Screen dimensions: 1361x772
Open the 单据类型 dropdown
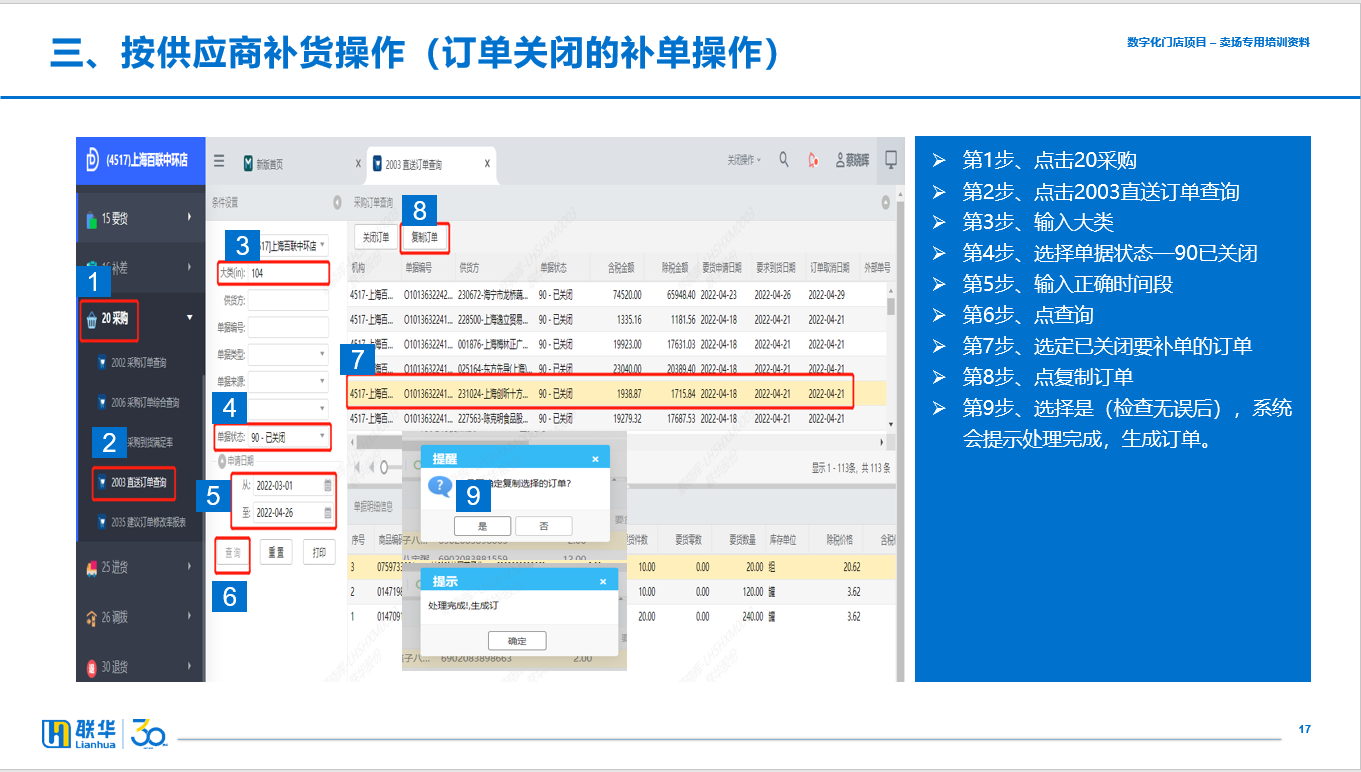tap(322, 354)
